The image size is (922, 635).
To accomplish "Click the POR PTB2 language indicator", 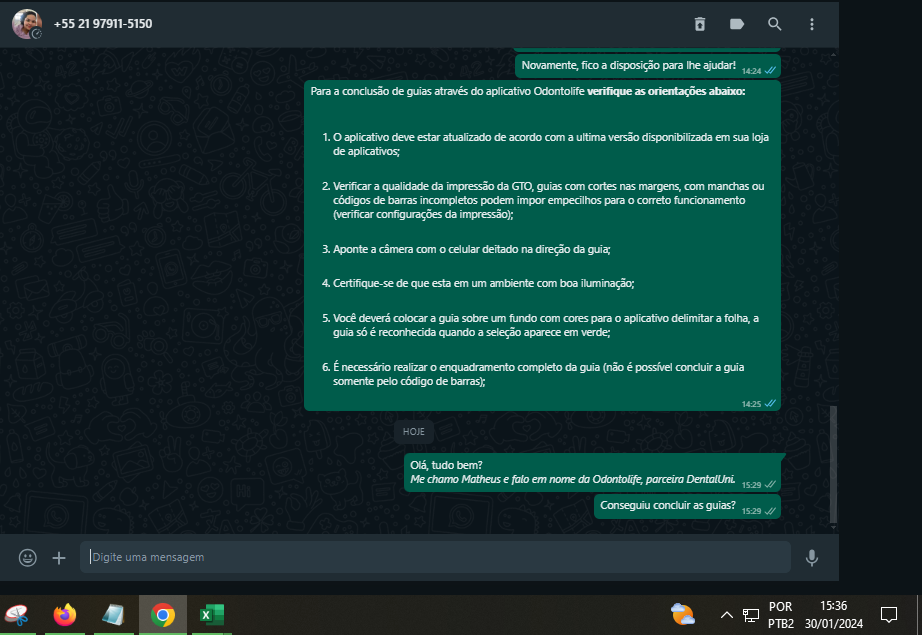I will click(x=781, y=615).
